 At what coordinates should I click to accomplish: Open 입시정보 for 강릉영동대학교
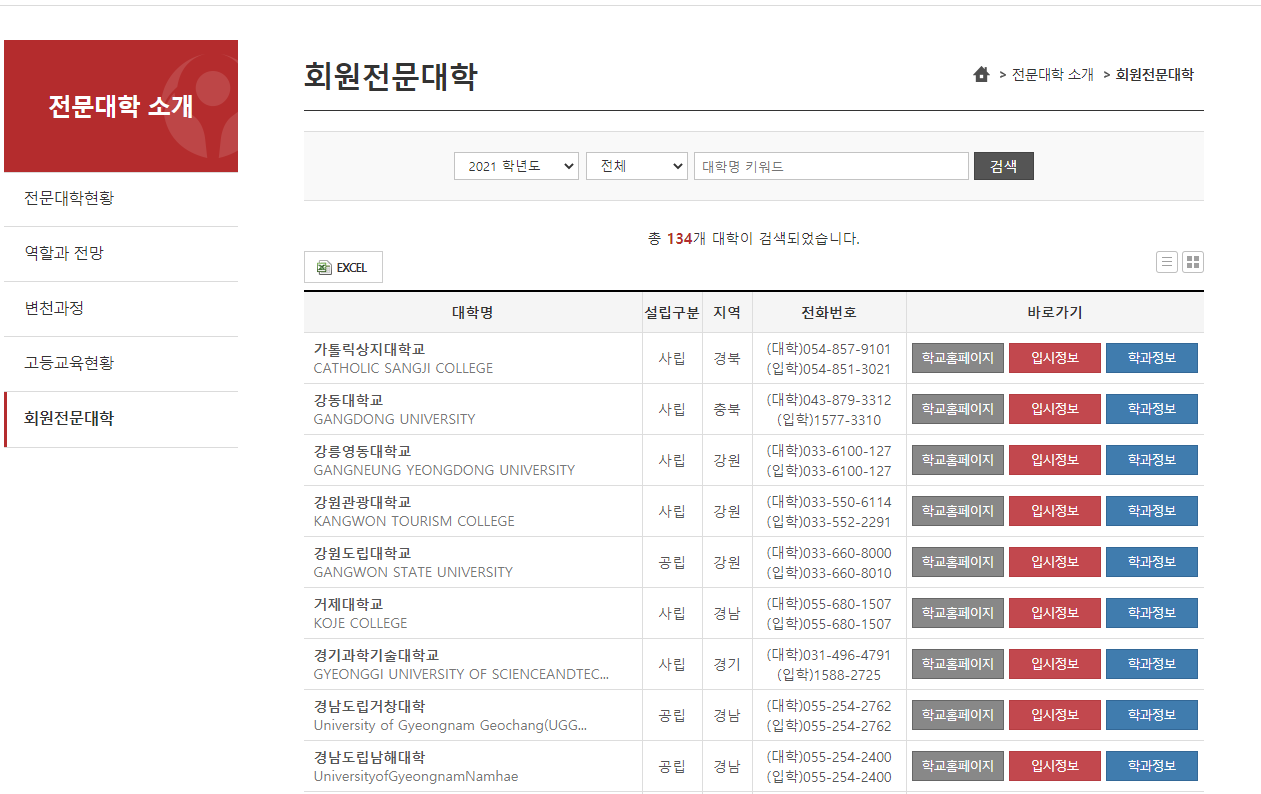[1054, 460]
